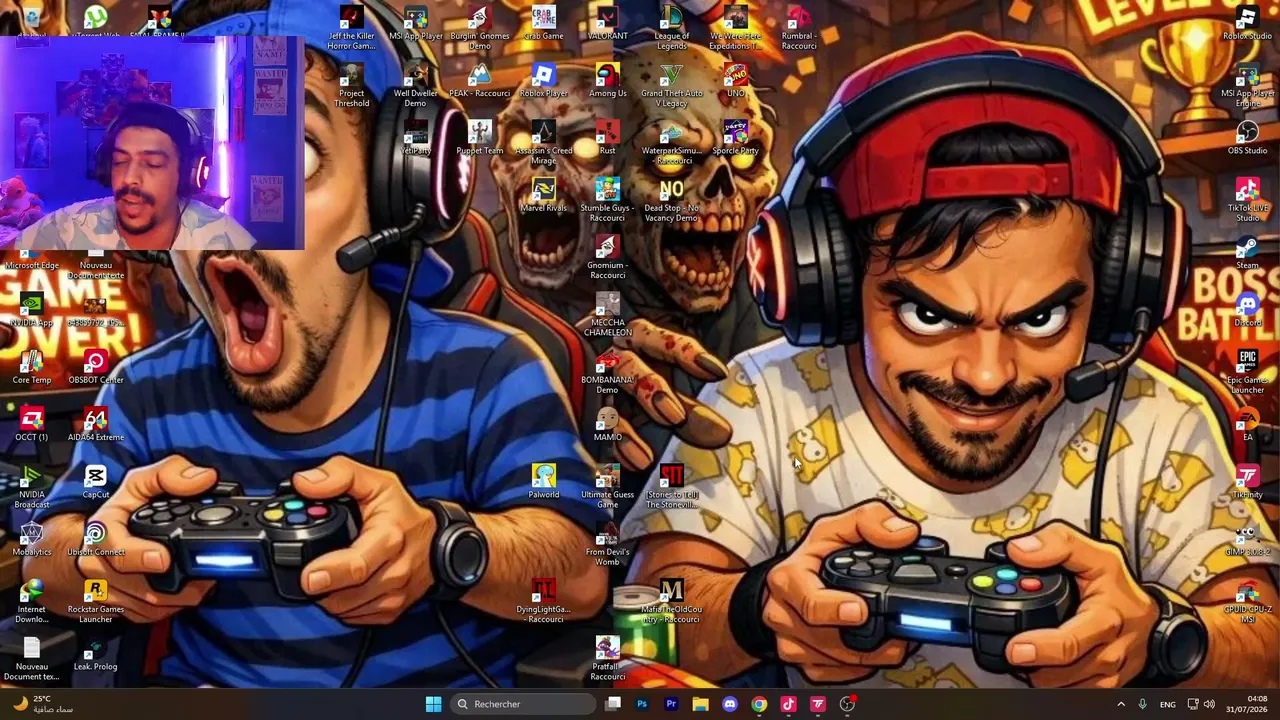Select the Ubisoft Connect icon
1280x720 pixels.
95,540
